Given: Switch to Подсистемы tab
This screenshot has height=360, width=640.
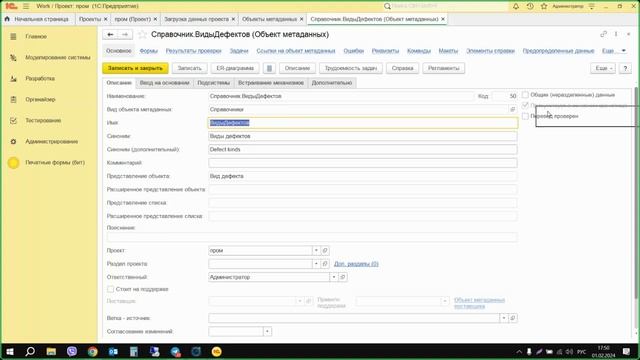Looking at the screenshot, I should (213, 83).
